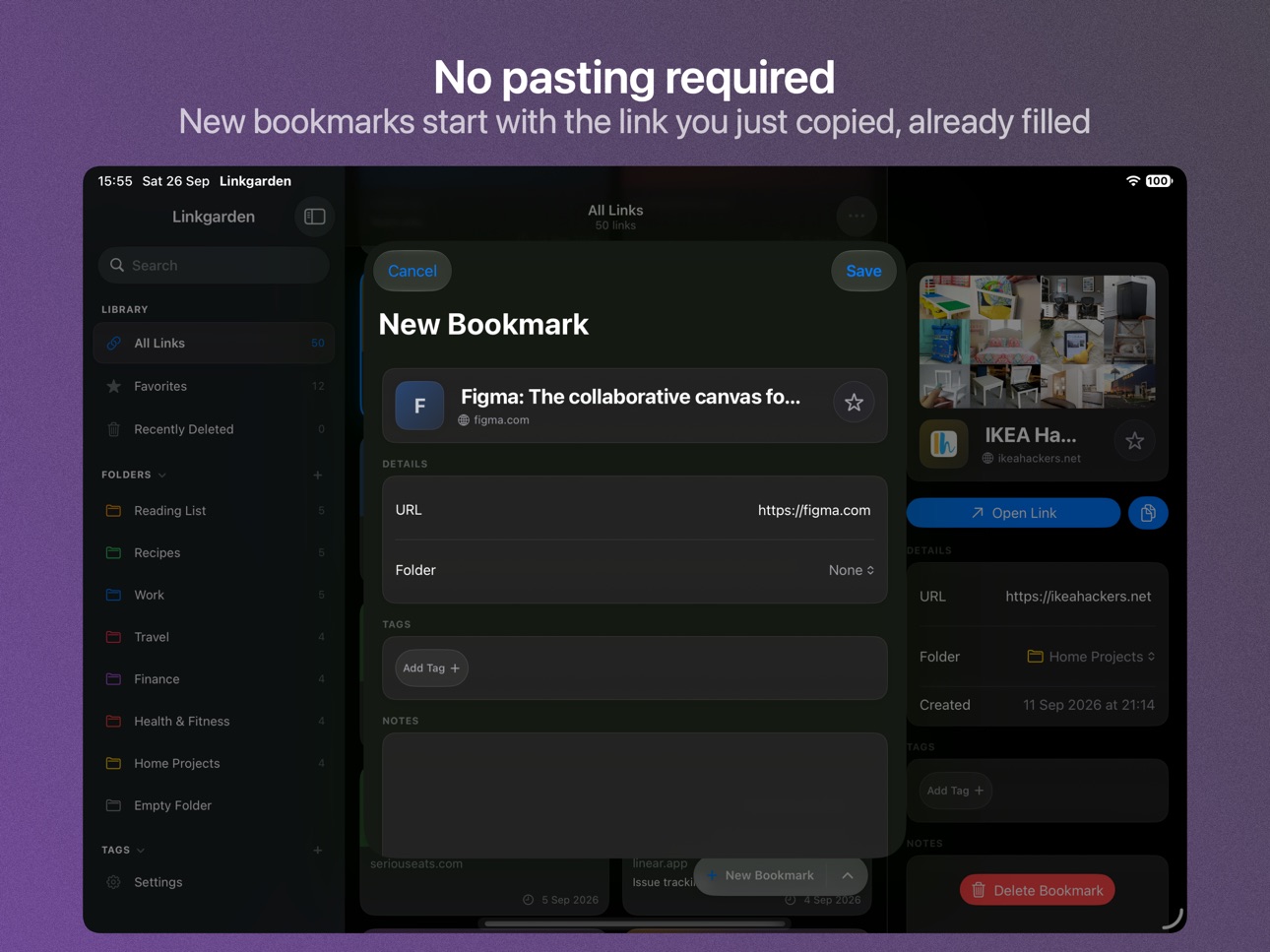Screen dimensions: 1270x952
Task: Open Favorites in the sidebar
Action: [214, 386]
